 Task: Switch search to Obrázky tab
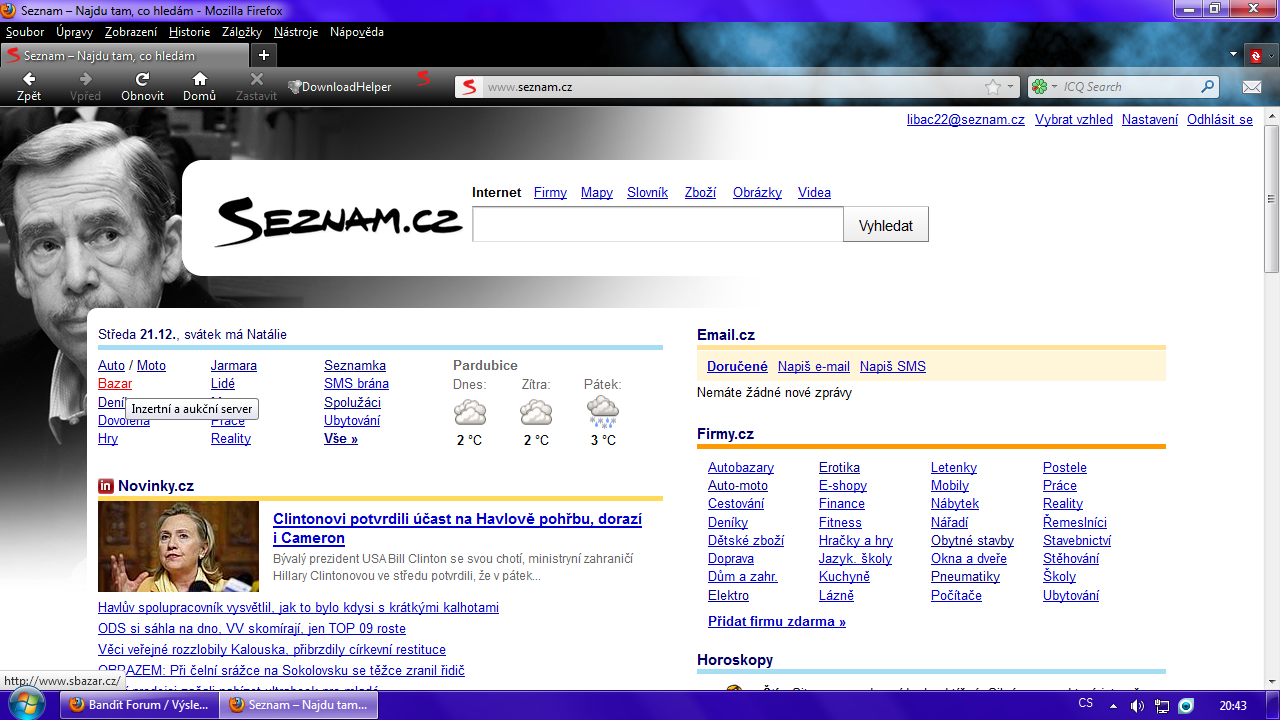point(757,192)
